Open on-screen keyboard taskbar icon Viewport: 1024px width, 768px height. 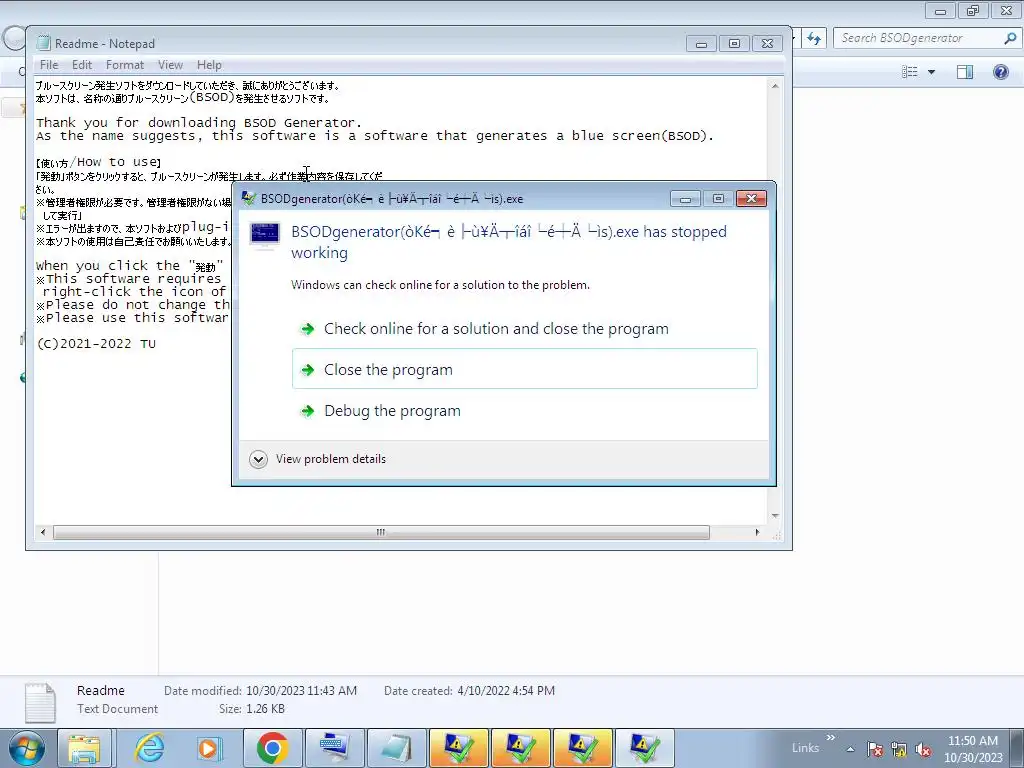pyautogui.click(x=334, y=748)
